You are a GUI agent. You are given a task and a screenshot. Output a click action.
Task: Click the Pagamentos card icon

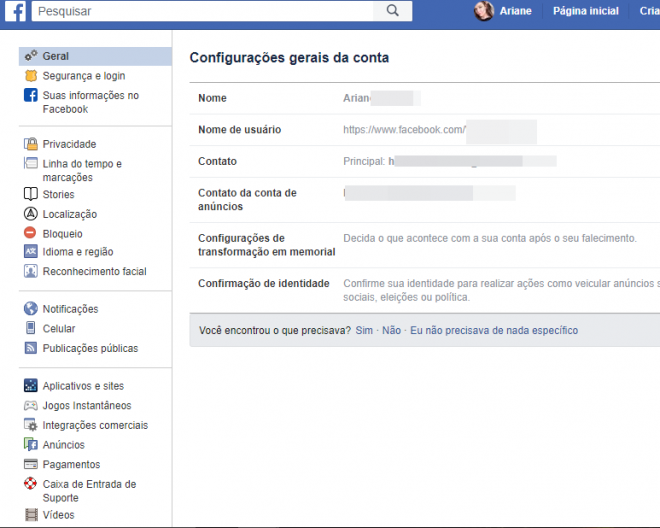pos(31,464)
